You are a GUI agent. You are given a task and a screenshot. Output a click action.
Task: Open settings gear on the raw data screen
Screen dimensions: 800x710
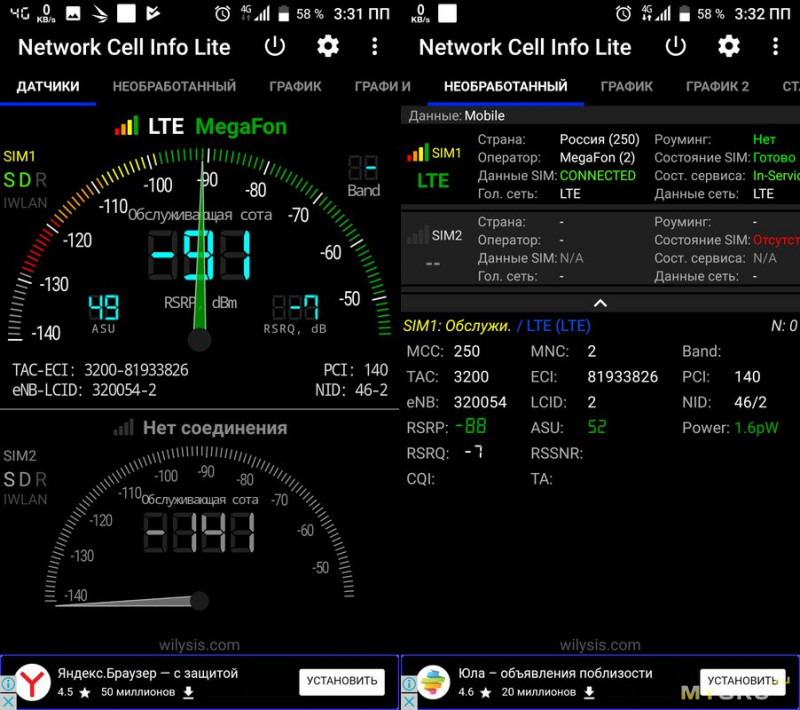point(729,46)
